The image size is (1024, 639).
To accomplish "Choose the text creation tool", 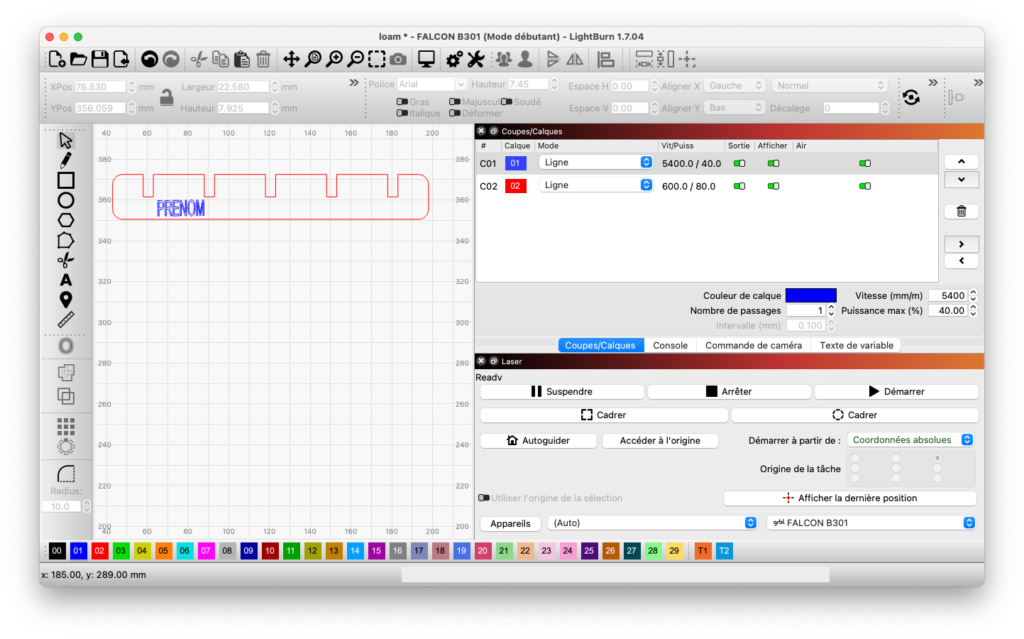I will [x=66, y=280].
